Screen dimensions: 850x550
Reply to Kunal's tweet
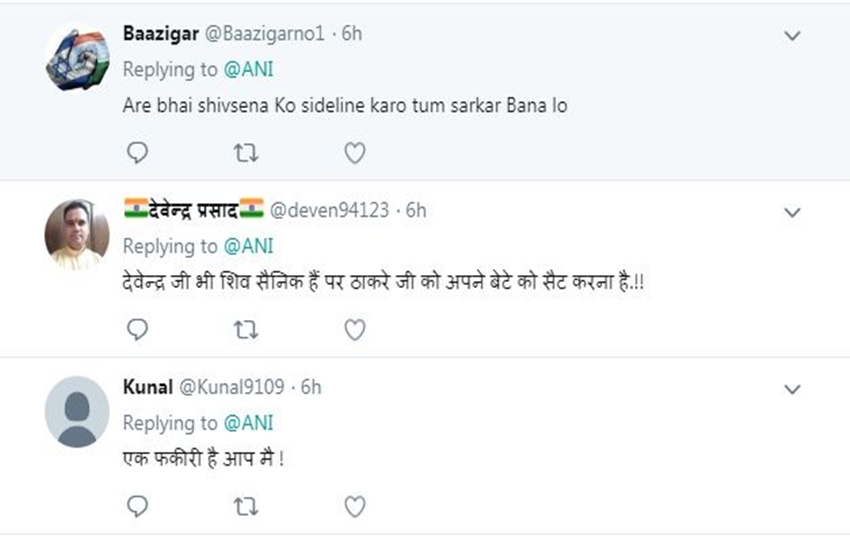point(138,506)
